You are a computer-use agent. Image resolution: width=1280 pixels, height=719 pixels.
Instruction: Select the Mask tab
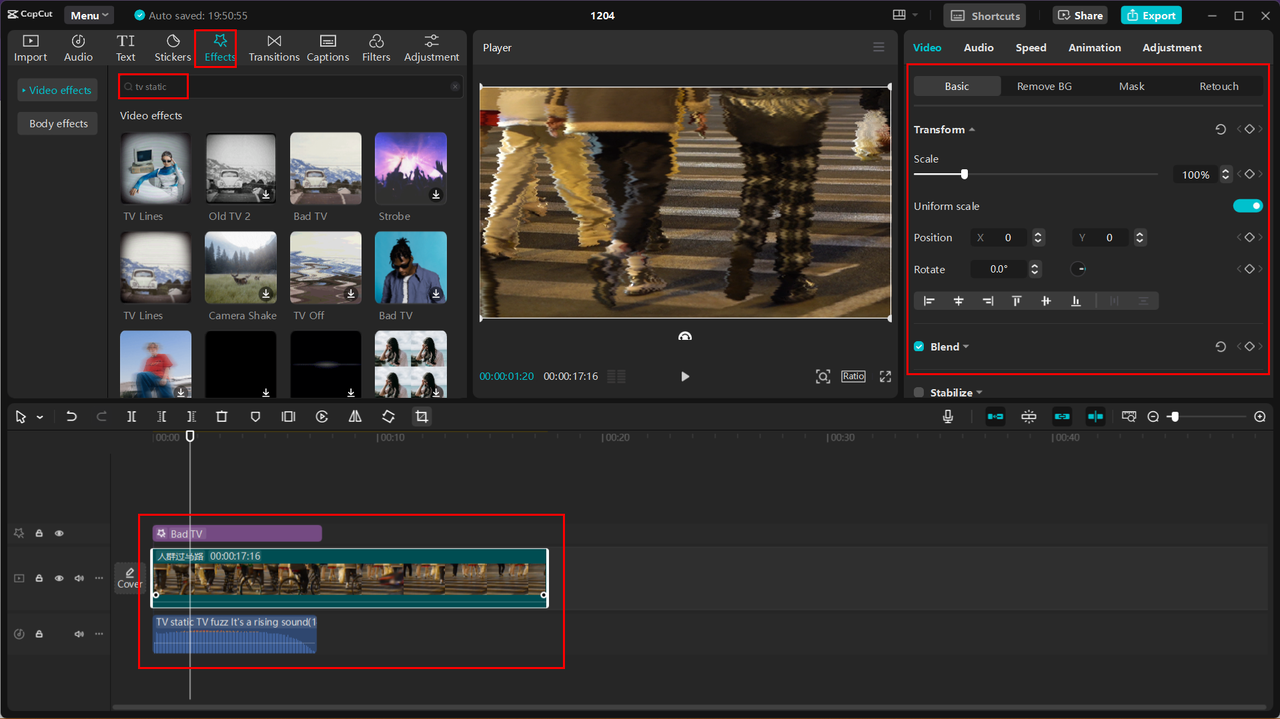click(x=1131, y=87)
